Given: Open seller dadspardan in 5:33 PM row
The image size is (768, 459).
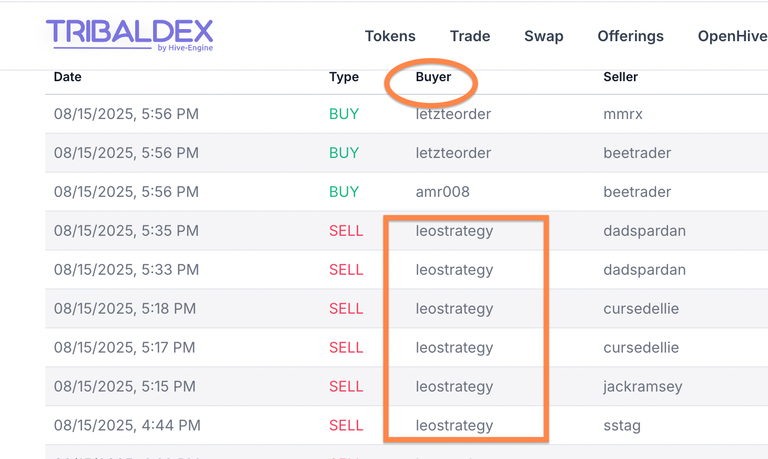Looking at the screenshot, I should 644,269.
